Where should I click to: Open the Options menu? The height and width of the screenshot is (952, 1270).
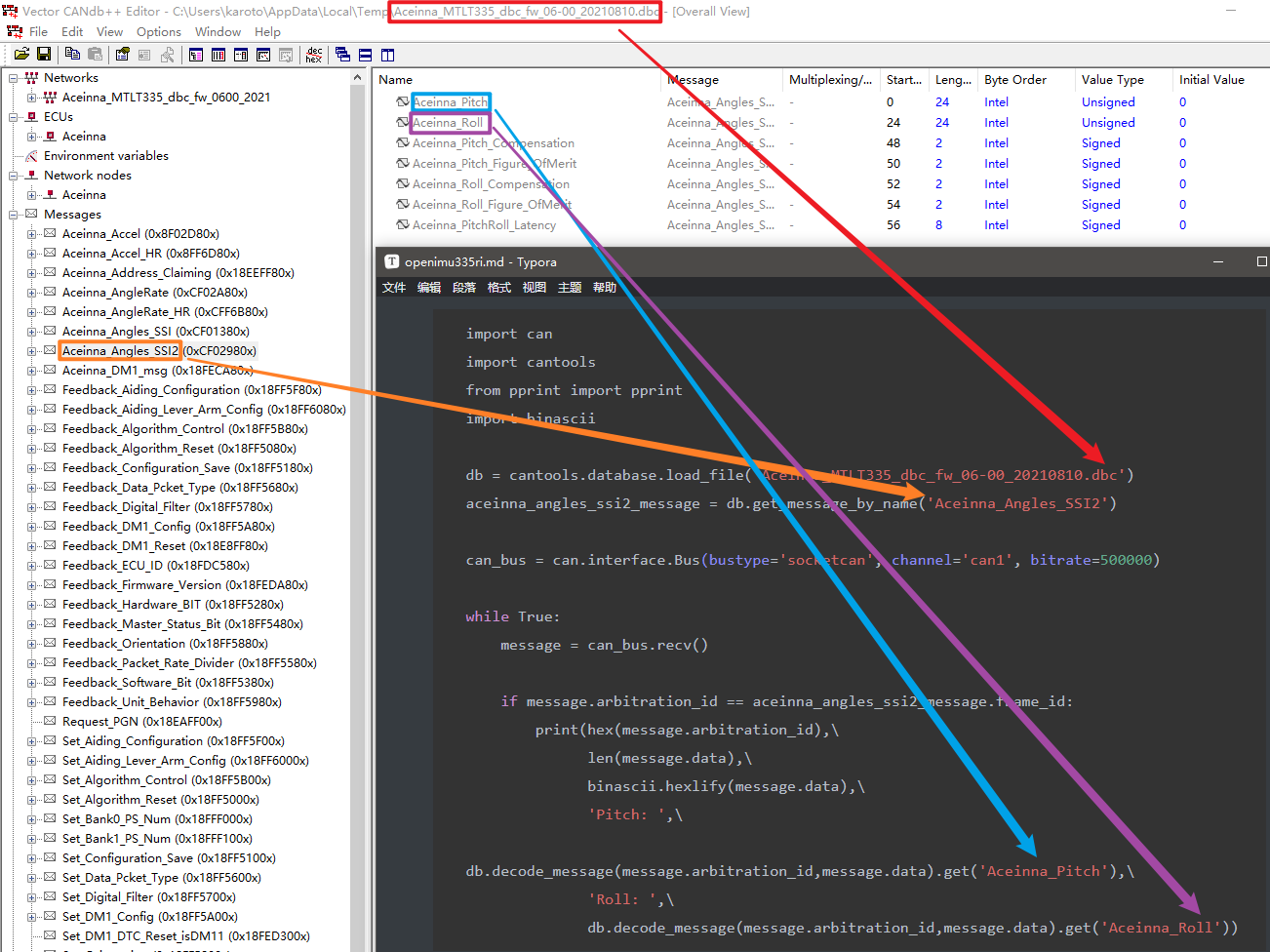click(x=158, y=31)
